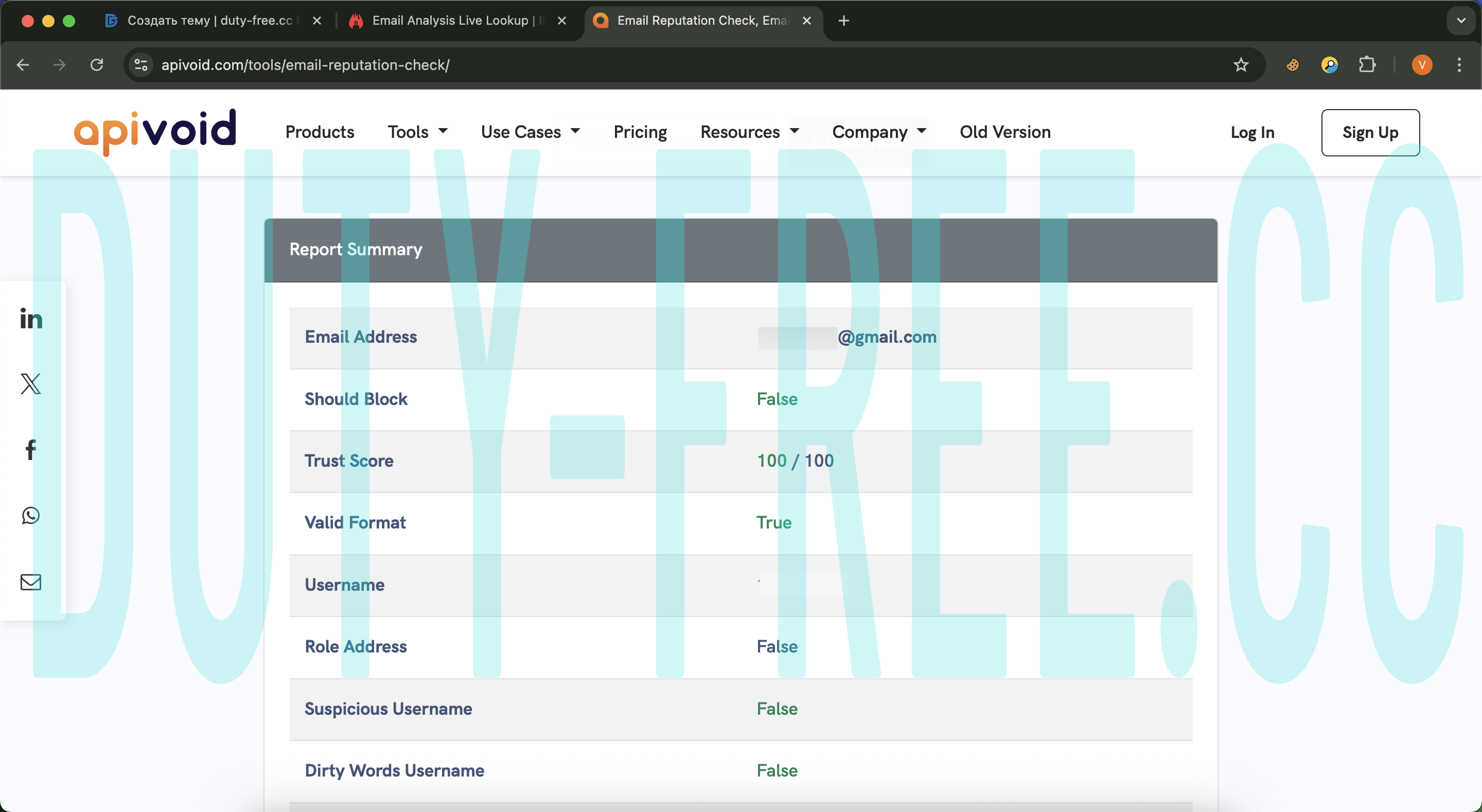Viewport: 1482px width, 812px height.
Task: Share page on X (Twitter) icon
Action: click(x=30, y=383)
